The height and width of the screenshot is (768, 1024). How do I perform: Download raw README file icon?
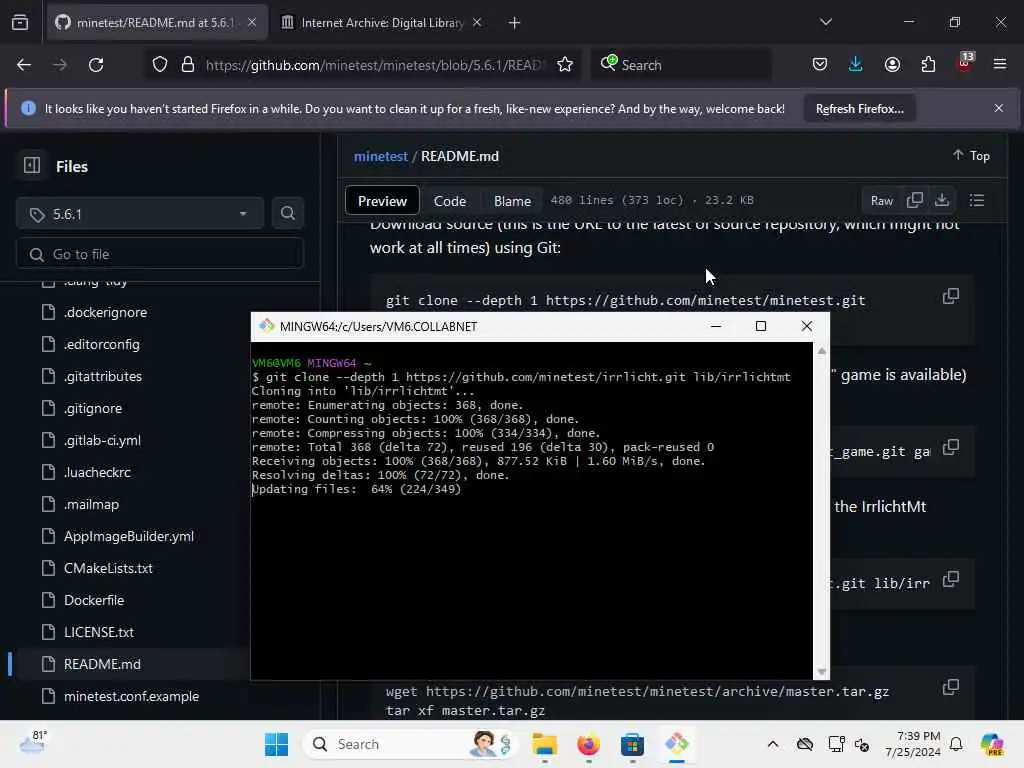coord(942,200)
